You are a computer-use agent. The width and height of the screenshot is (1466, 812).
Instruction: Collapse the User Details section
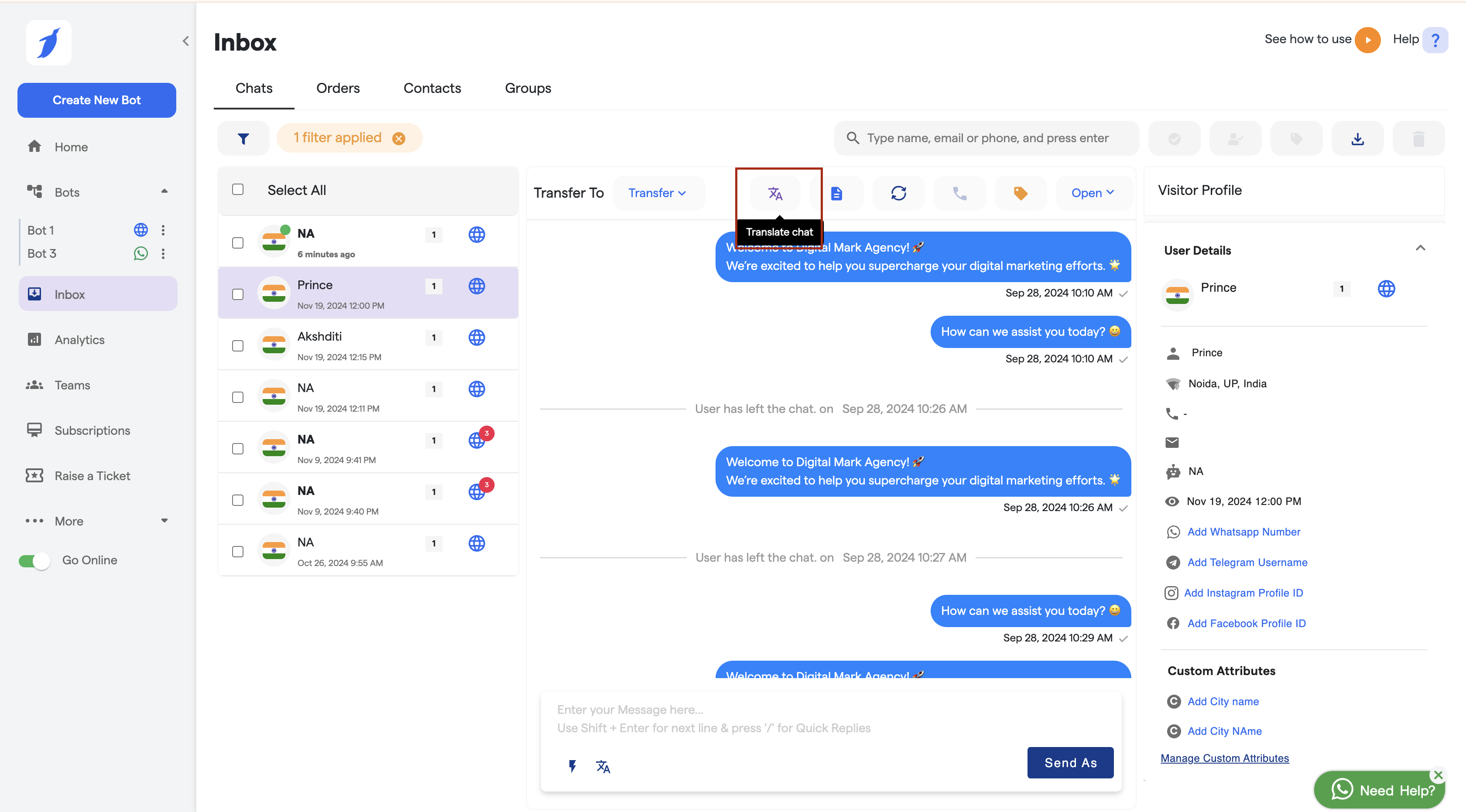(x=1420, y=248)
